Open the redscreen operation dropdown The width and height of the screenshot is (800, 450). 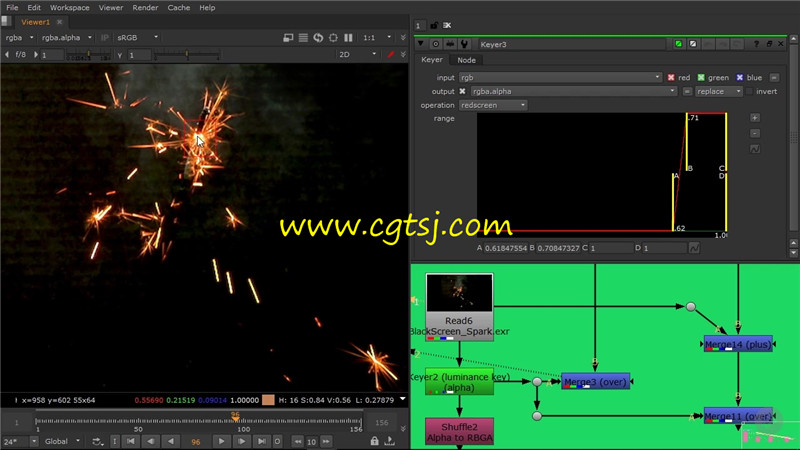click(x=493, y=105)
